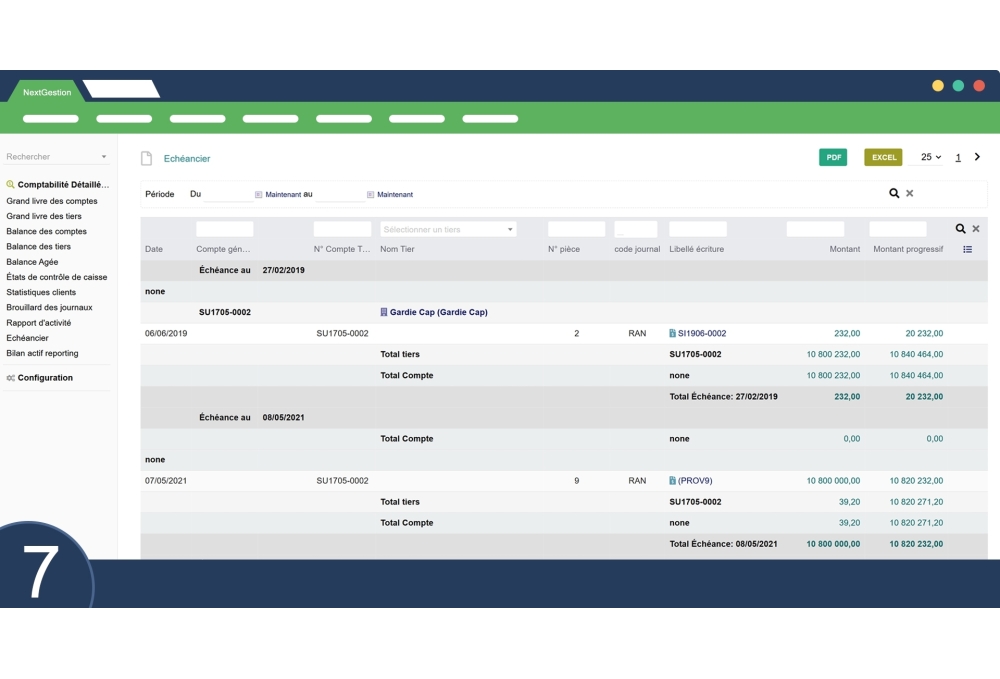The height and width of the screenshot is (679, 1000).
Task: Clear the Période filter with the X icon
Action: [x=910, y=194]
